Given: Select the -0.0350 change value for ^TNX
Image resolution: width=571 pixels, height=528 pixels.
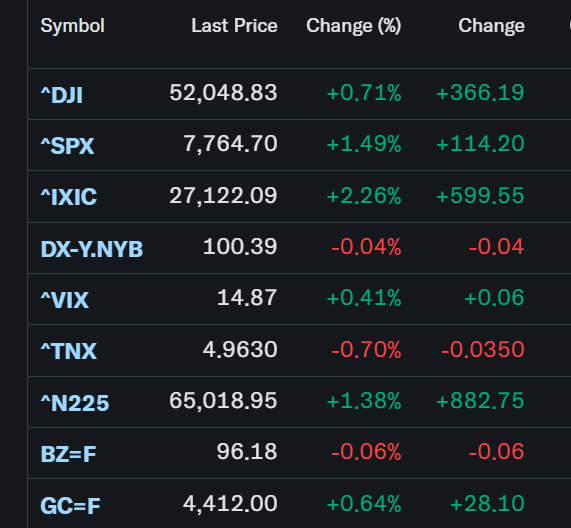Looking at the screenshot, I should (483, 350).
